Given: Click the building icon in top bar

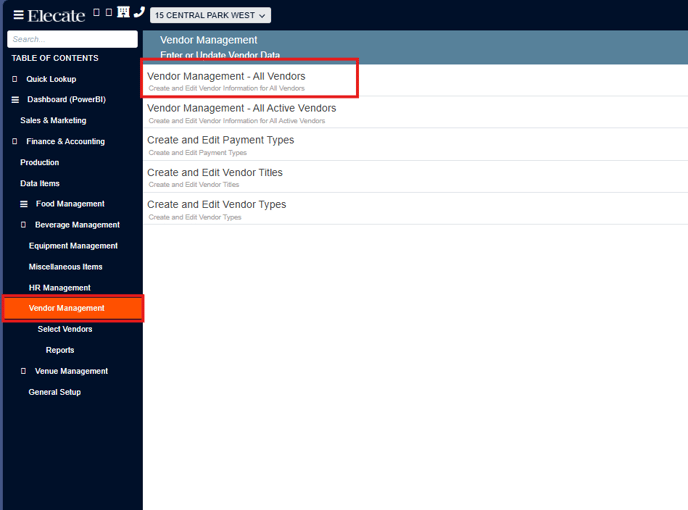Looking at the screenshot, I should tap(124, 12).
